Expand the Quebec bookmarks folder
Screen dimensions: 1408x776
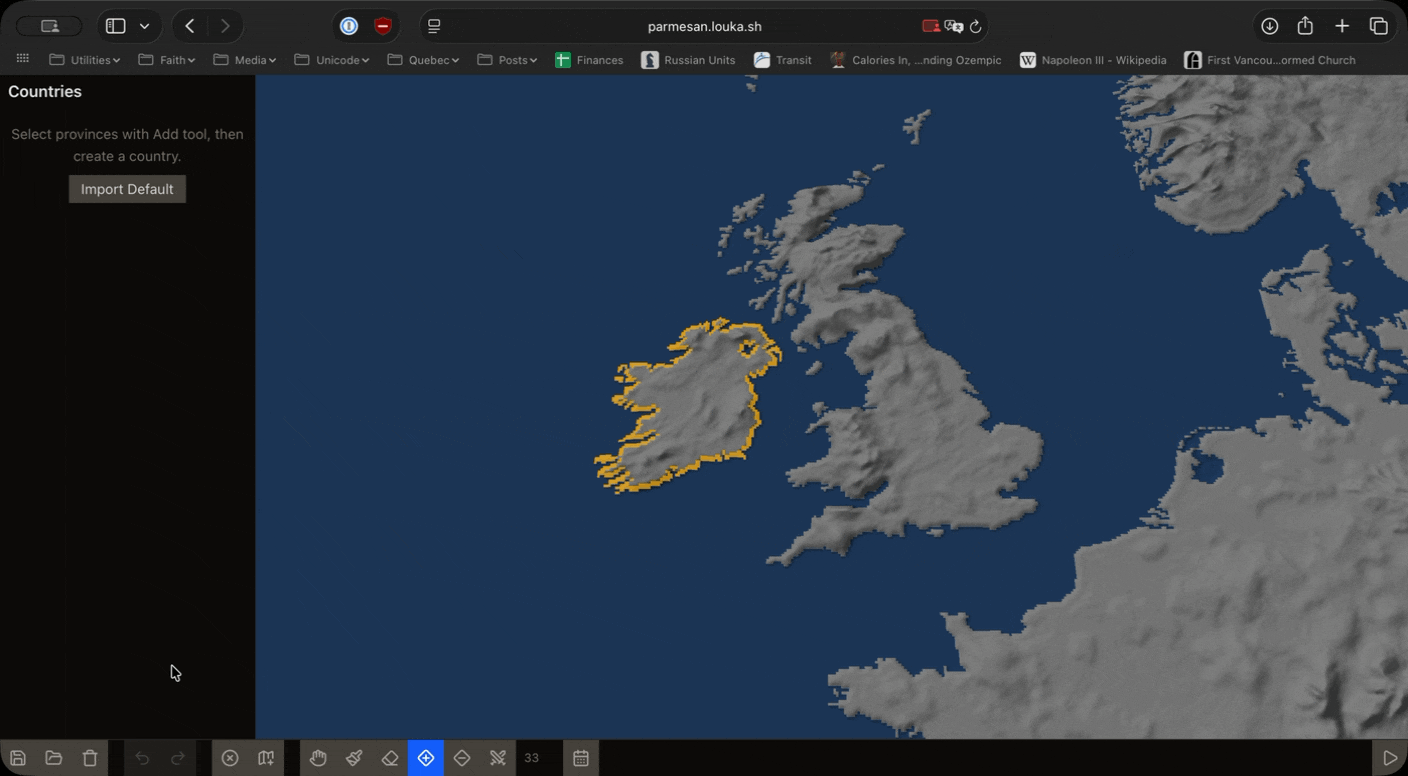point(423,60)
